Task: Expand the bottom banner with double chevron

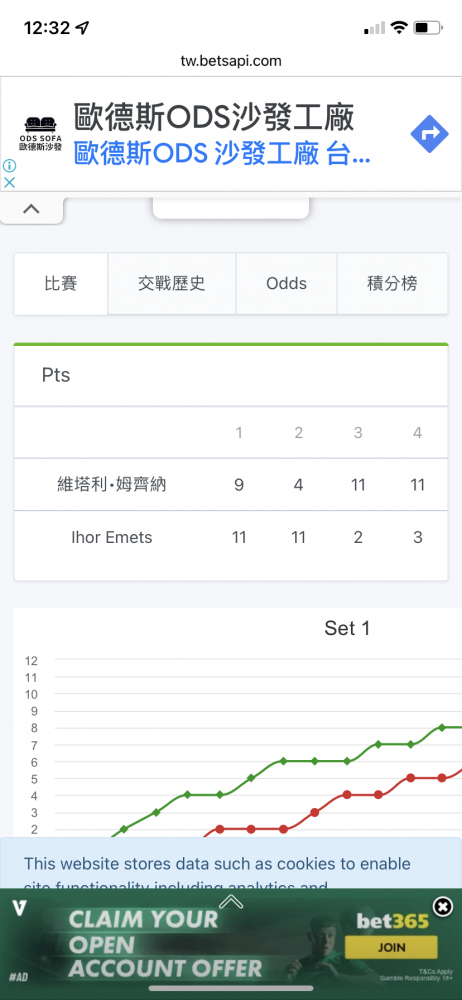Action: (231, 901)
